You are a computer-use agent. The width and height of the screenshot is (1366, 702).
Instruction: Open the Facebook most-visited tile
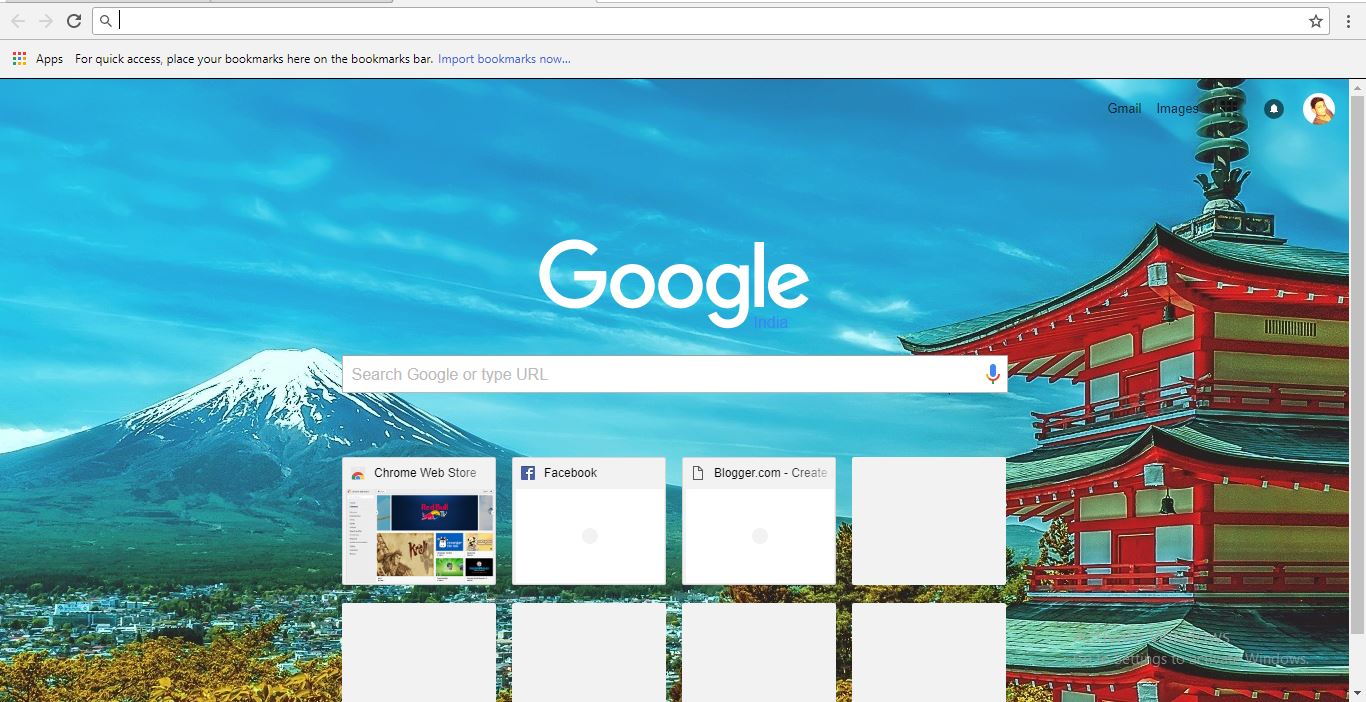point(589,521)
